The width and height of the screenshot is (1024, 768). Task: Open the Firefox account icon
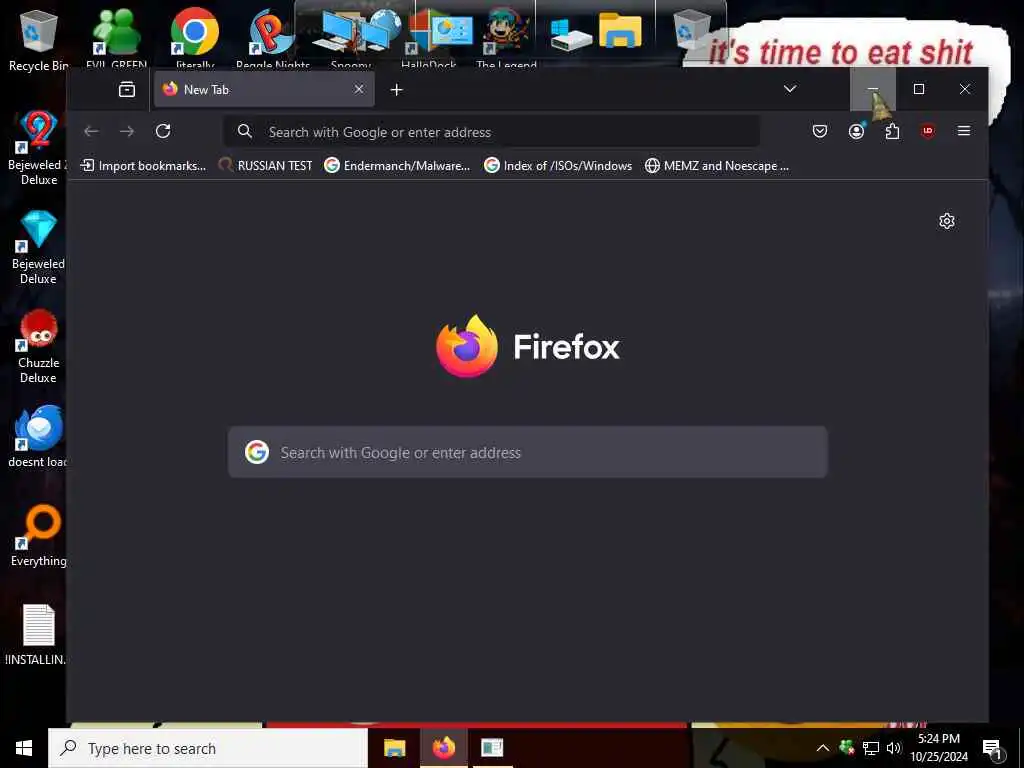click(x=856, y=131)
